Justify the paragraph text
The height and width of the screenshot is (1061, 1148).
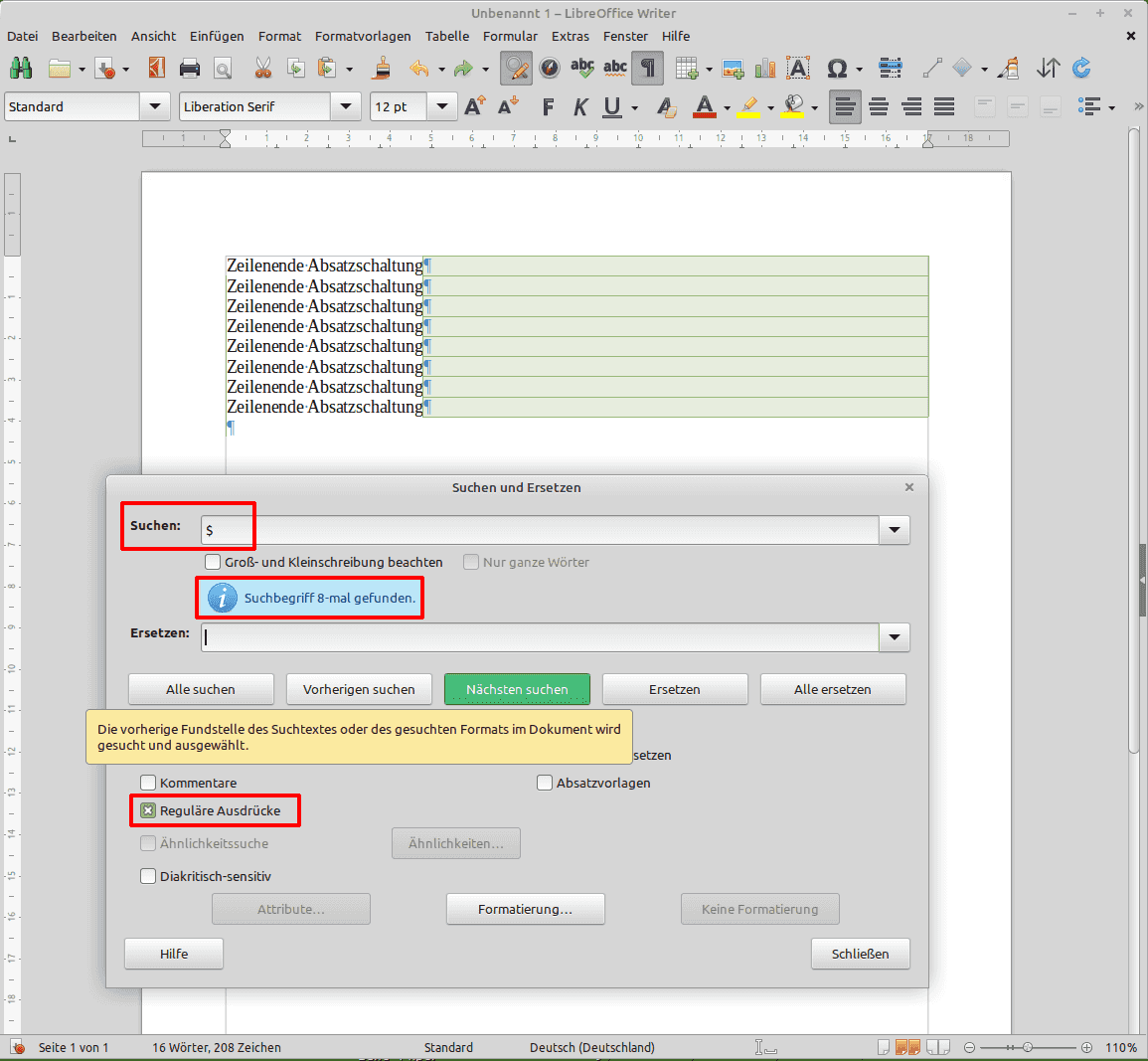pyautogui.click(x=944, y=107)
